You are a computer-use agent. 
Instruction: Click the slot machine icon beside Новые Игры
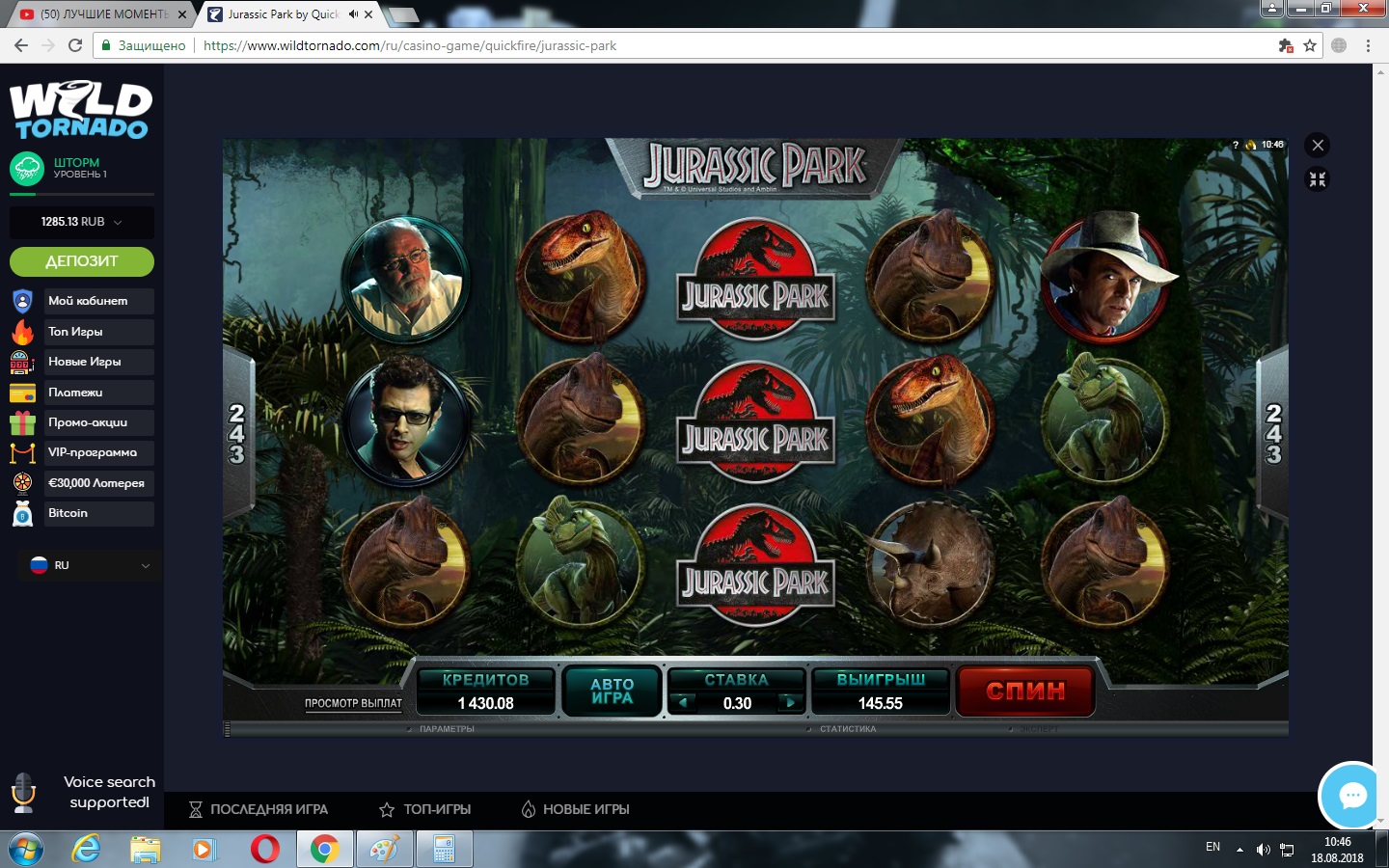click(x=22, y=362)
